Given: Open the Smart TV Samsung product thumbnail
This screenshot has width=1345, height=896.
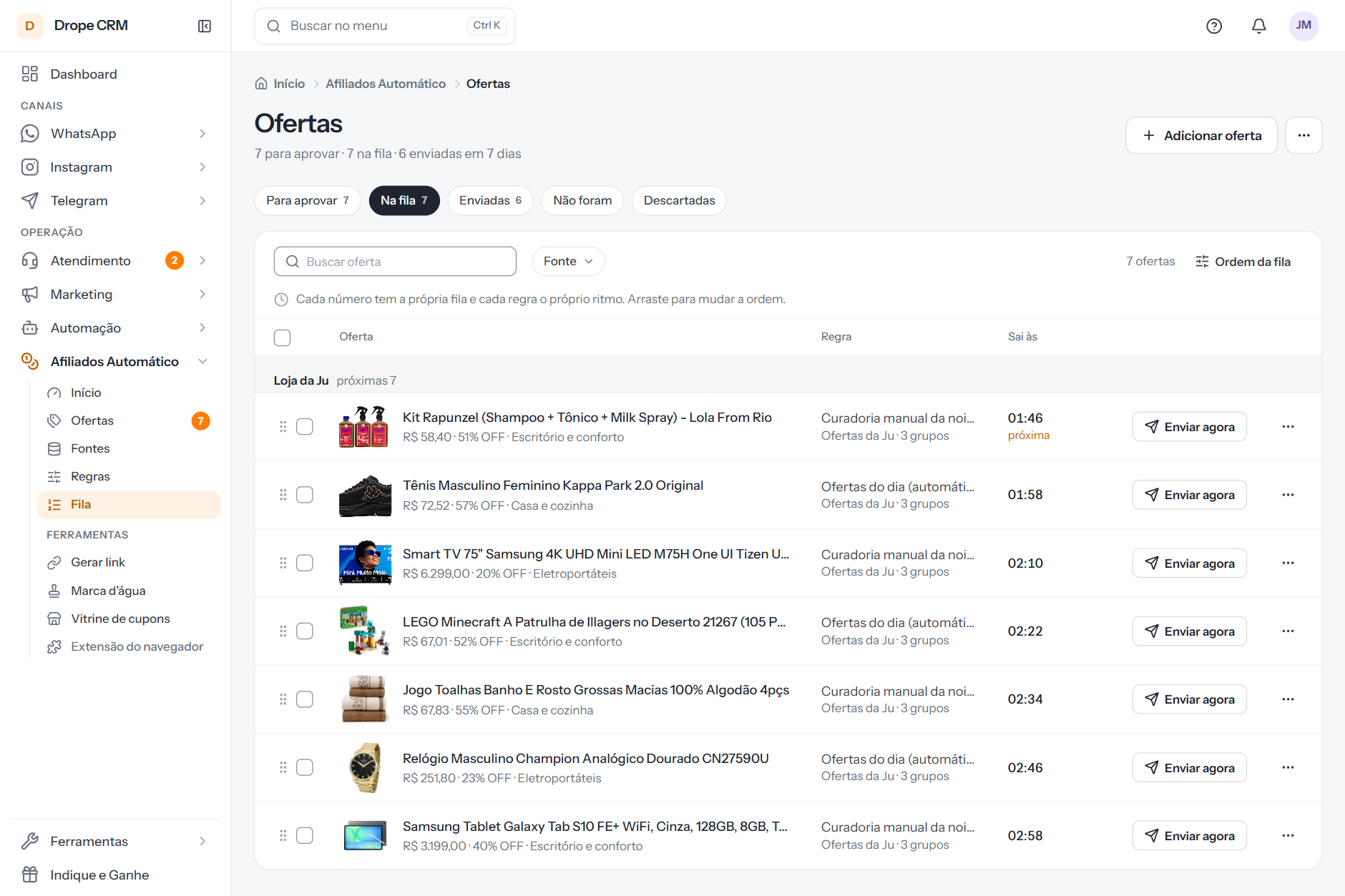Looking at the screenshot, I should point(365,563).
